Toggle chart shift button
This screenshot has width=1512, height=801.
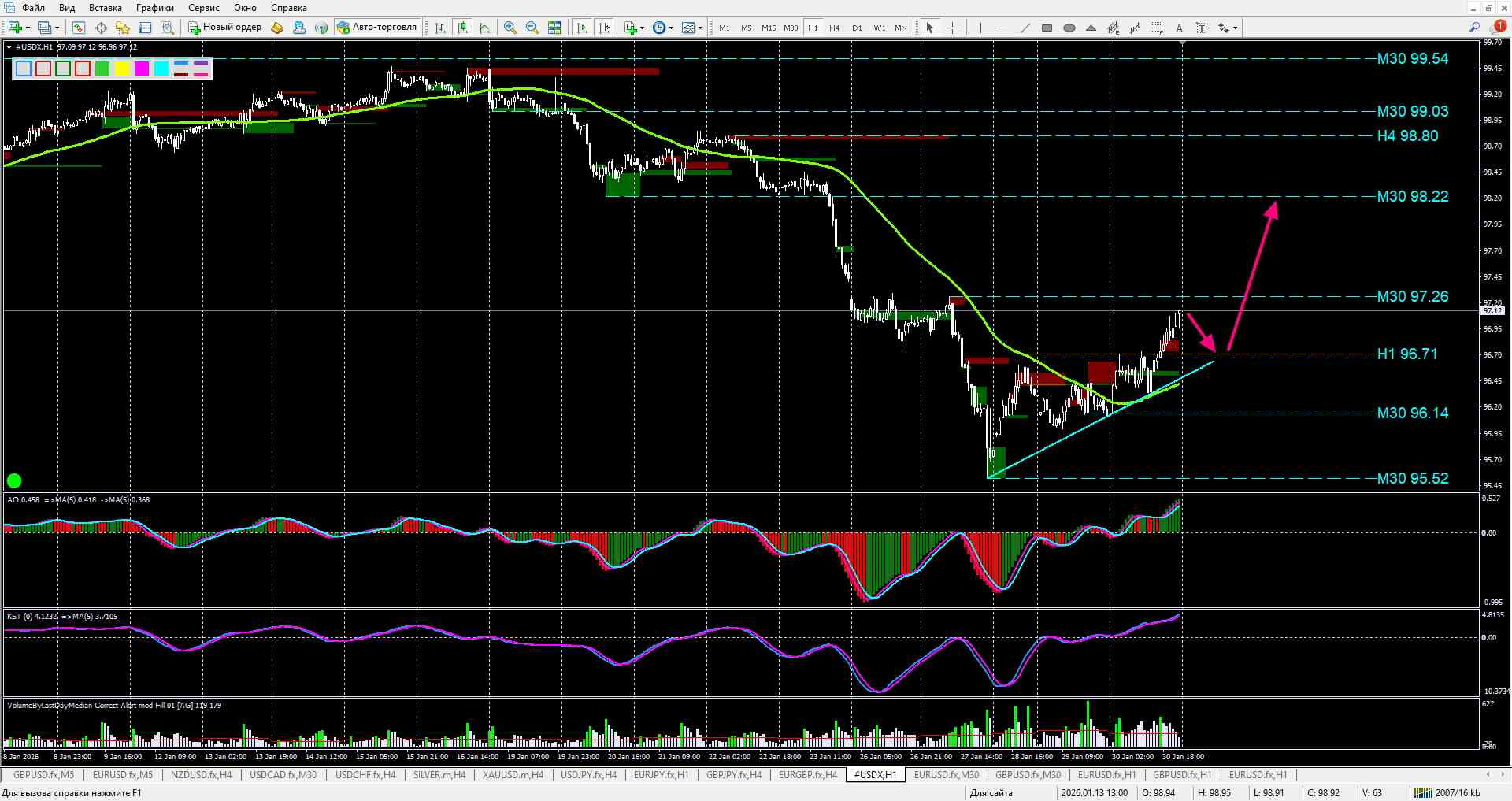click(604, 28)
